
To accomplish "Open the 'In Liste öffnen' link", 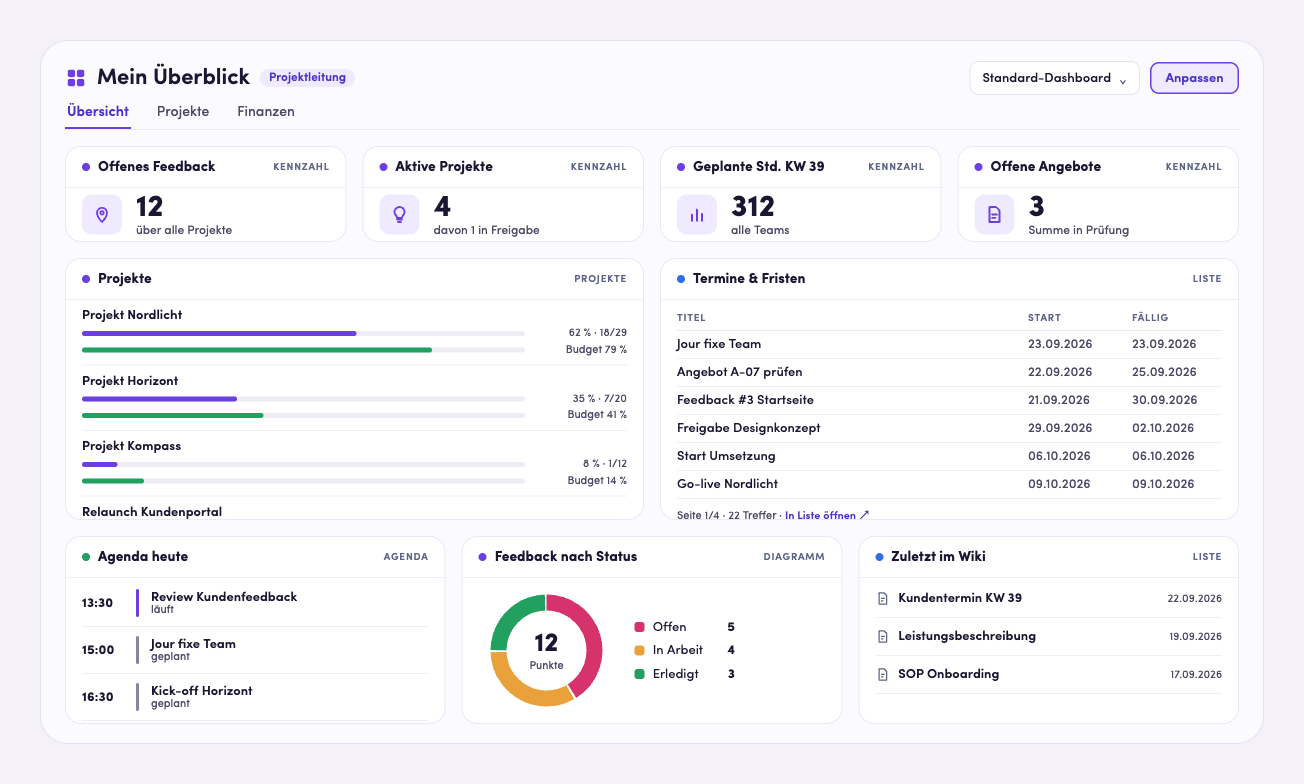I will [827, 516].
